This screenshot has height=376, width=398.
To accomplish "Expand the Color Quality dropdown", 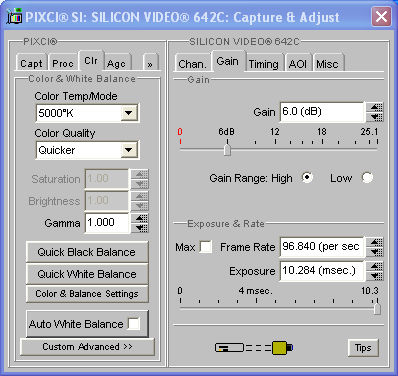I will (129, 150).
